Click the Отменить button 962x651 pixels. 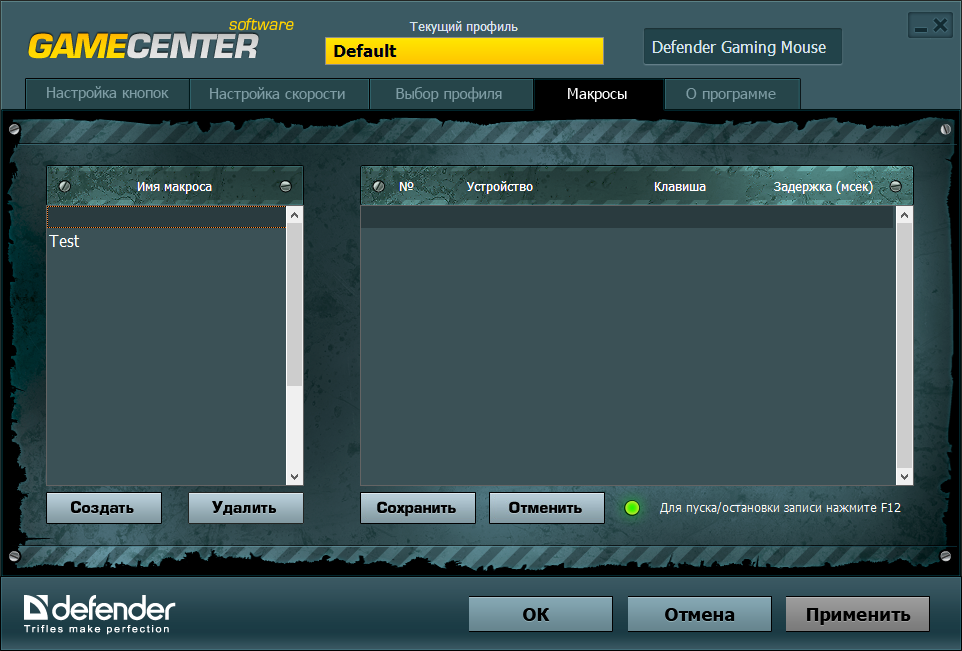click(x=546, y=508)
